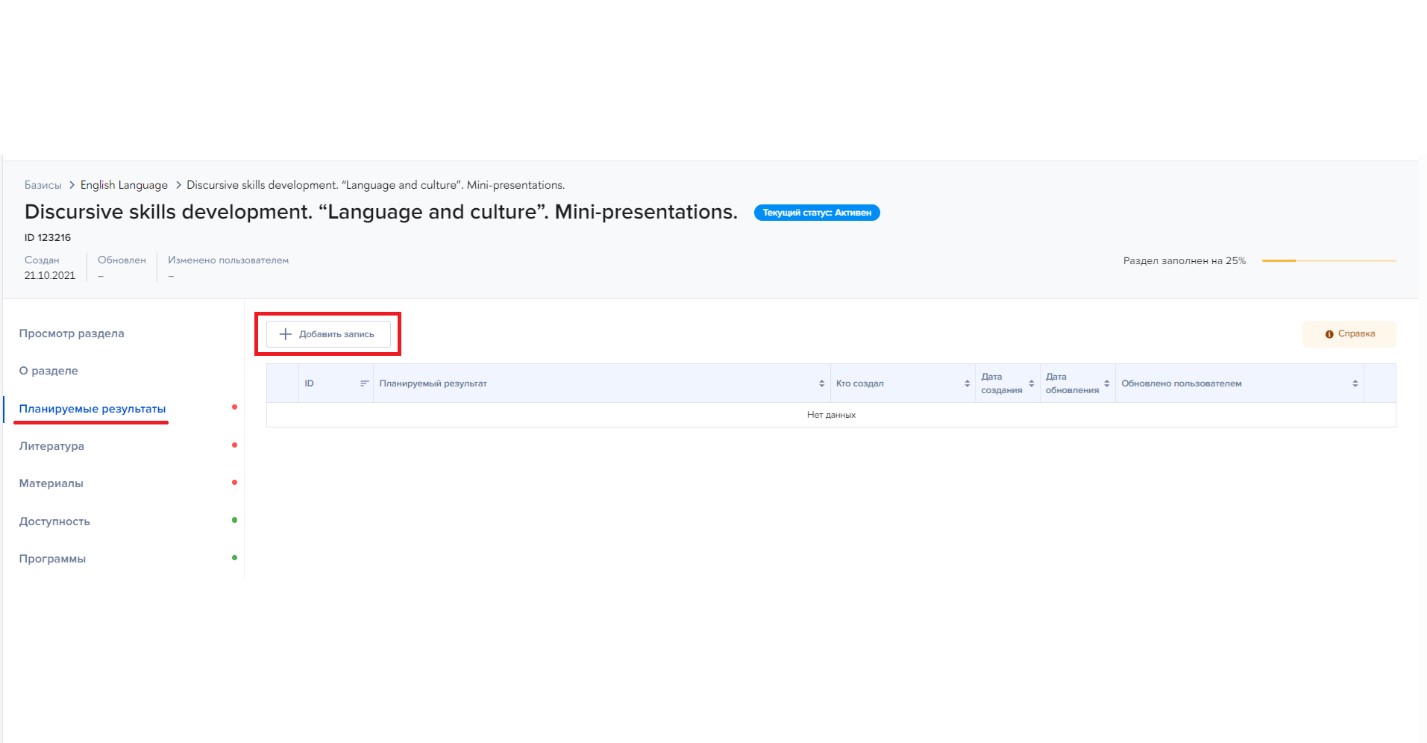Sort table by ID column icon
Image resolution: width=1427 pixels, height=743 pixels.
coord(365,384)
